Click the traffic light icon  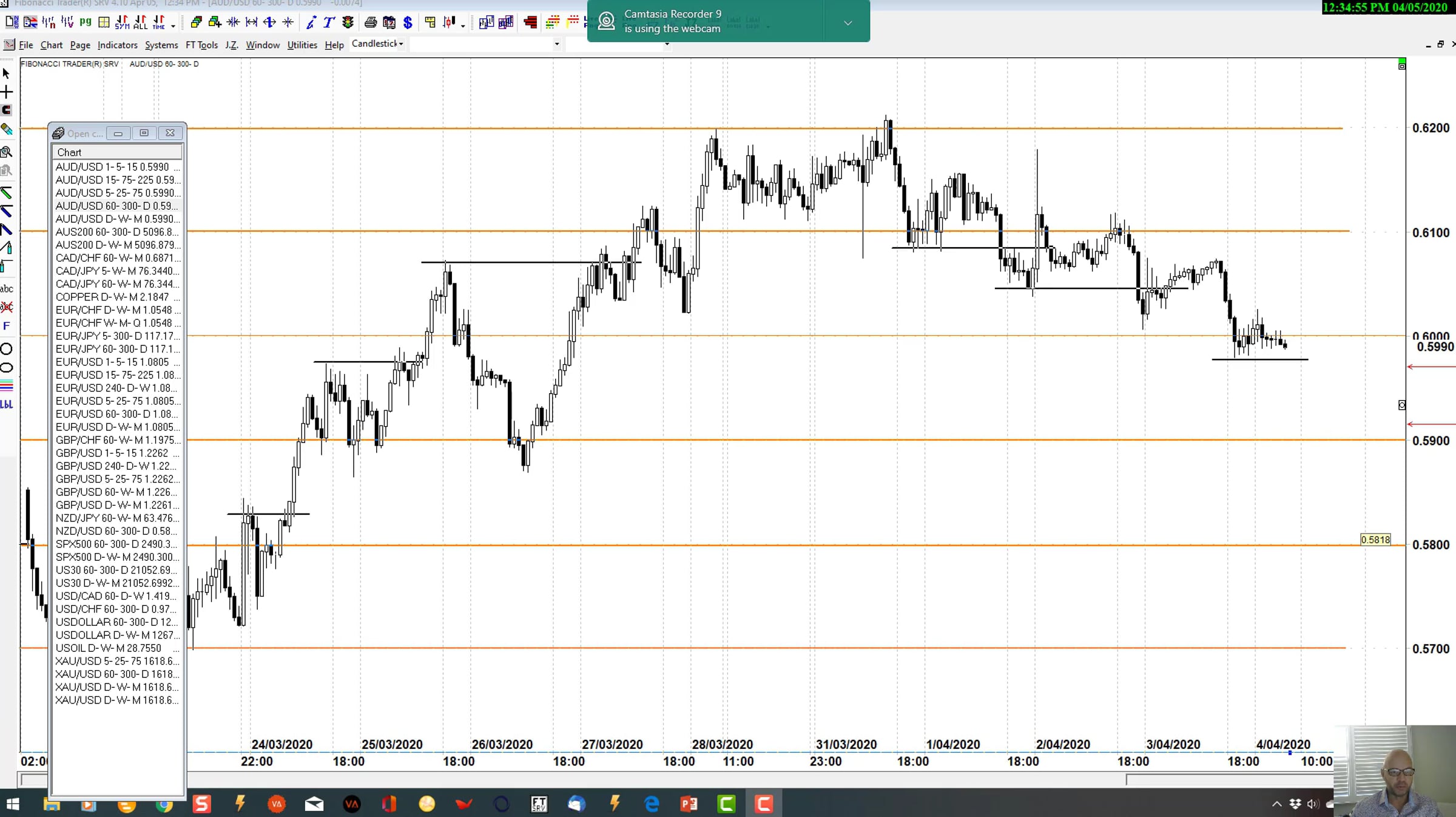tap(348, 22)
